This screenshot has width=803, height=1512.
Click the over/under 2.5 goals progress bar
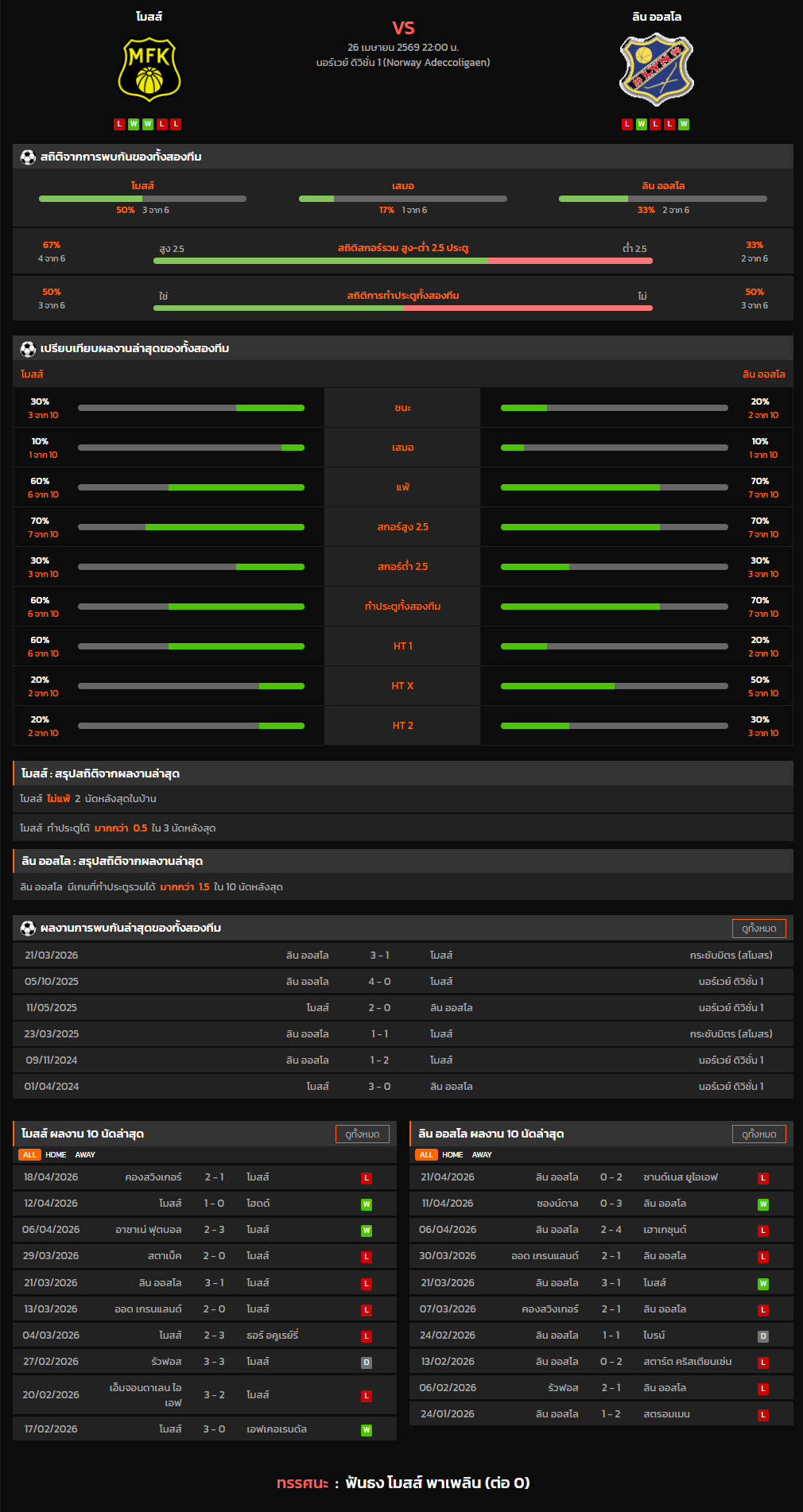[x=402, y=261]
